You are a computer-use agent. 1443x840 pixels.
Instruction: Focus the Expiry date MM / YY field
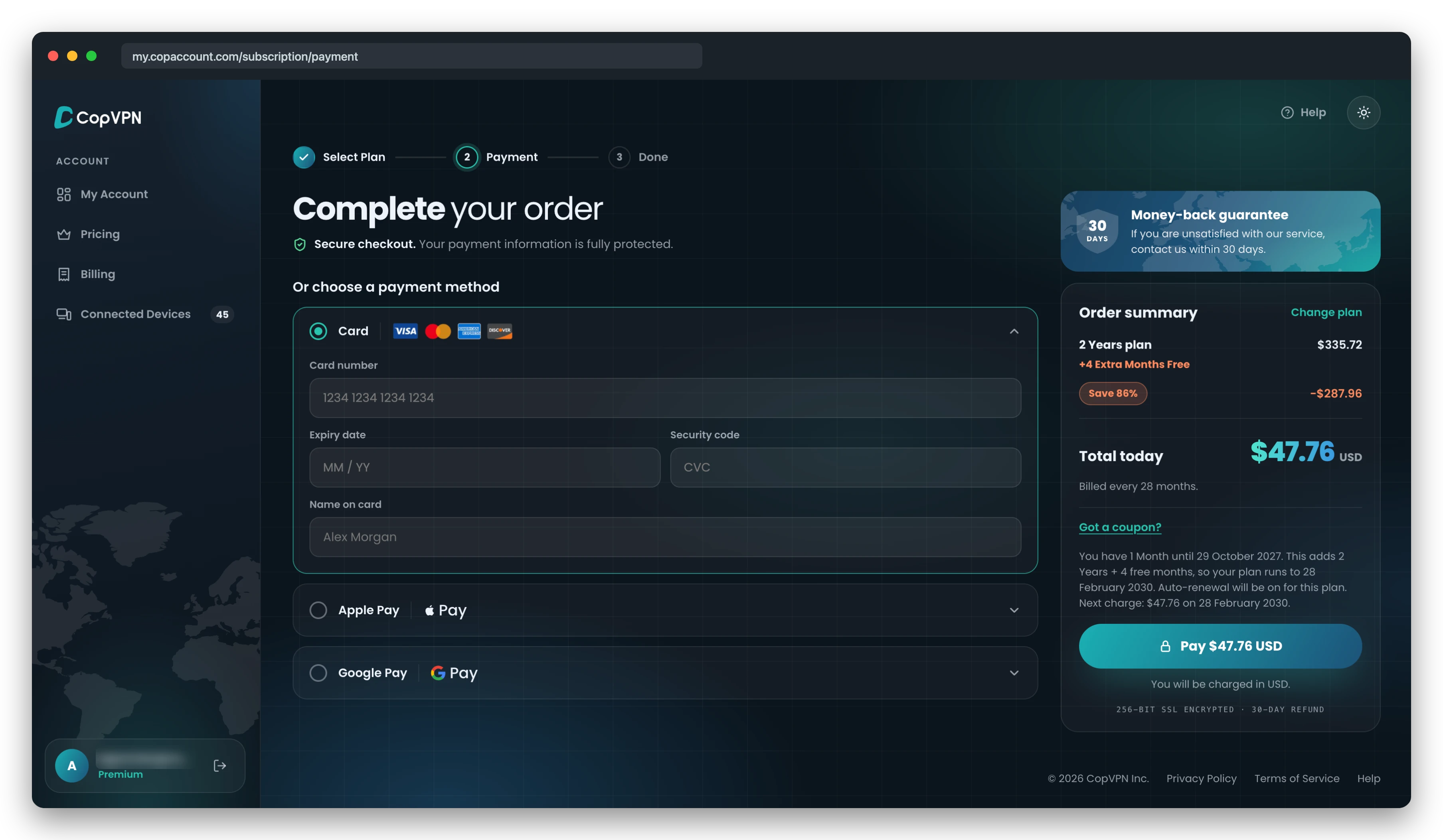click(x=484, y=467)
